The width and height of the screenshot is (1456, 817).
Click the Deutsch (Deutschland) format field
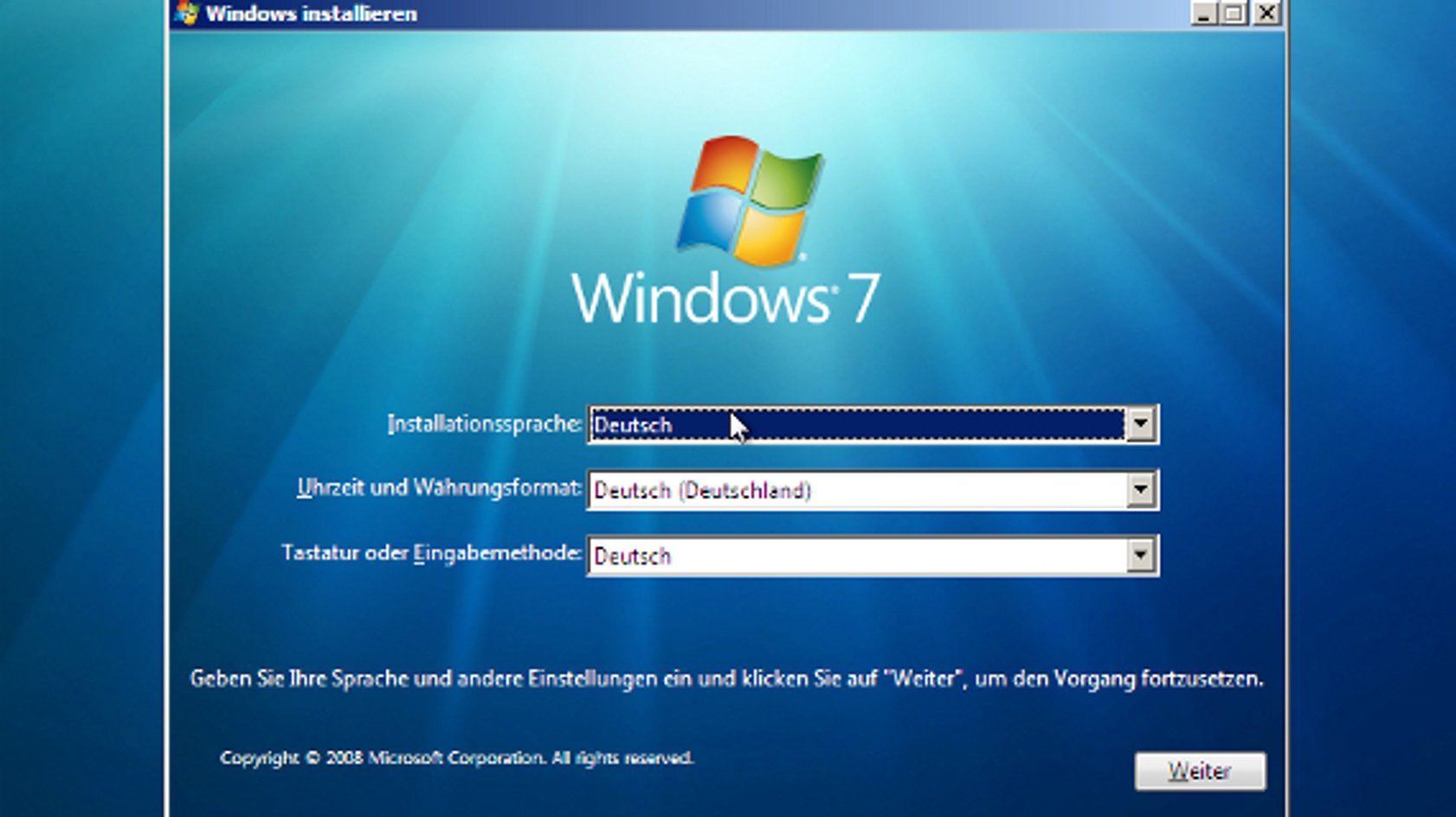(x=857, y=491)
